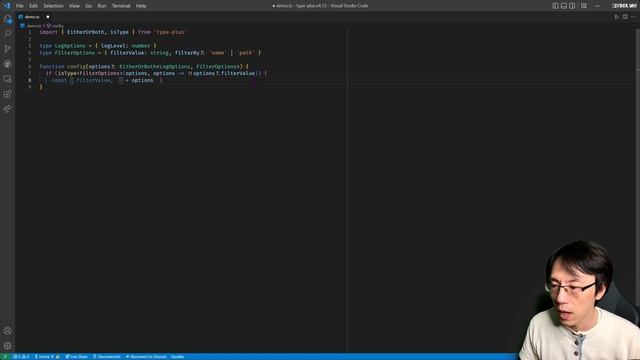Click the window title in the title bar
Viewport: 640px width, 360px height.
320,6
